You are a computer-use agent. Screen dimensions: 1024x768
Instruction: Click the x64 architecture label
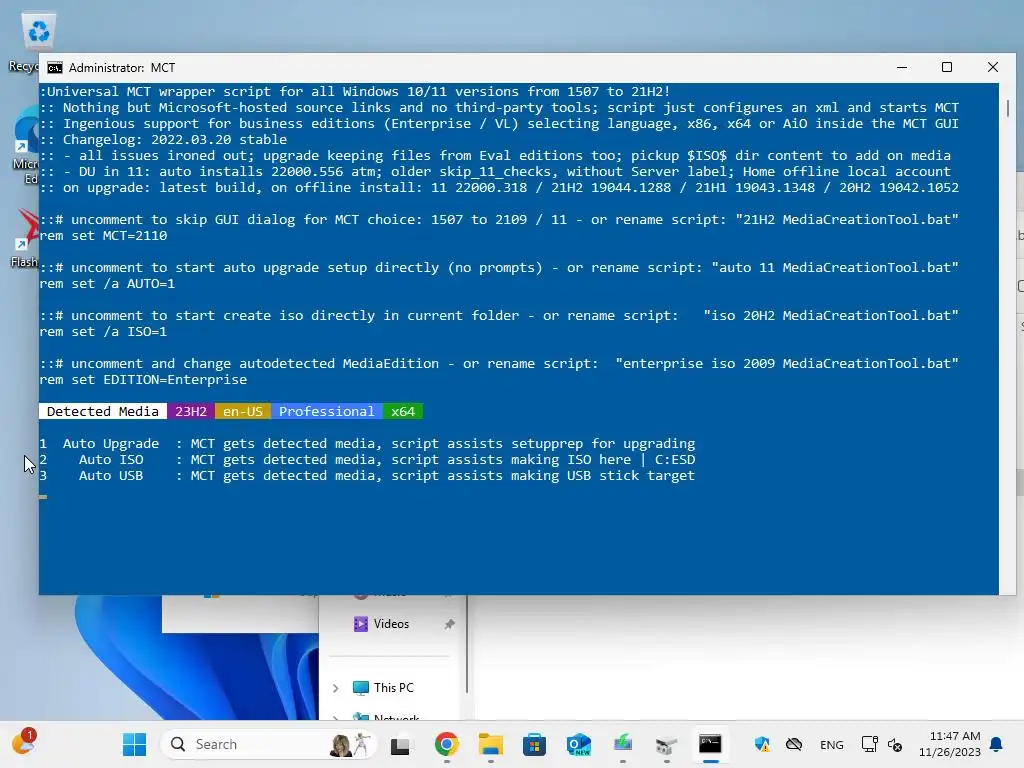[403, 411]
